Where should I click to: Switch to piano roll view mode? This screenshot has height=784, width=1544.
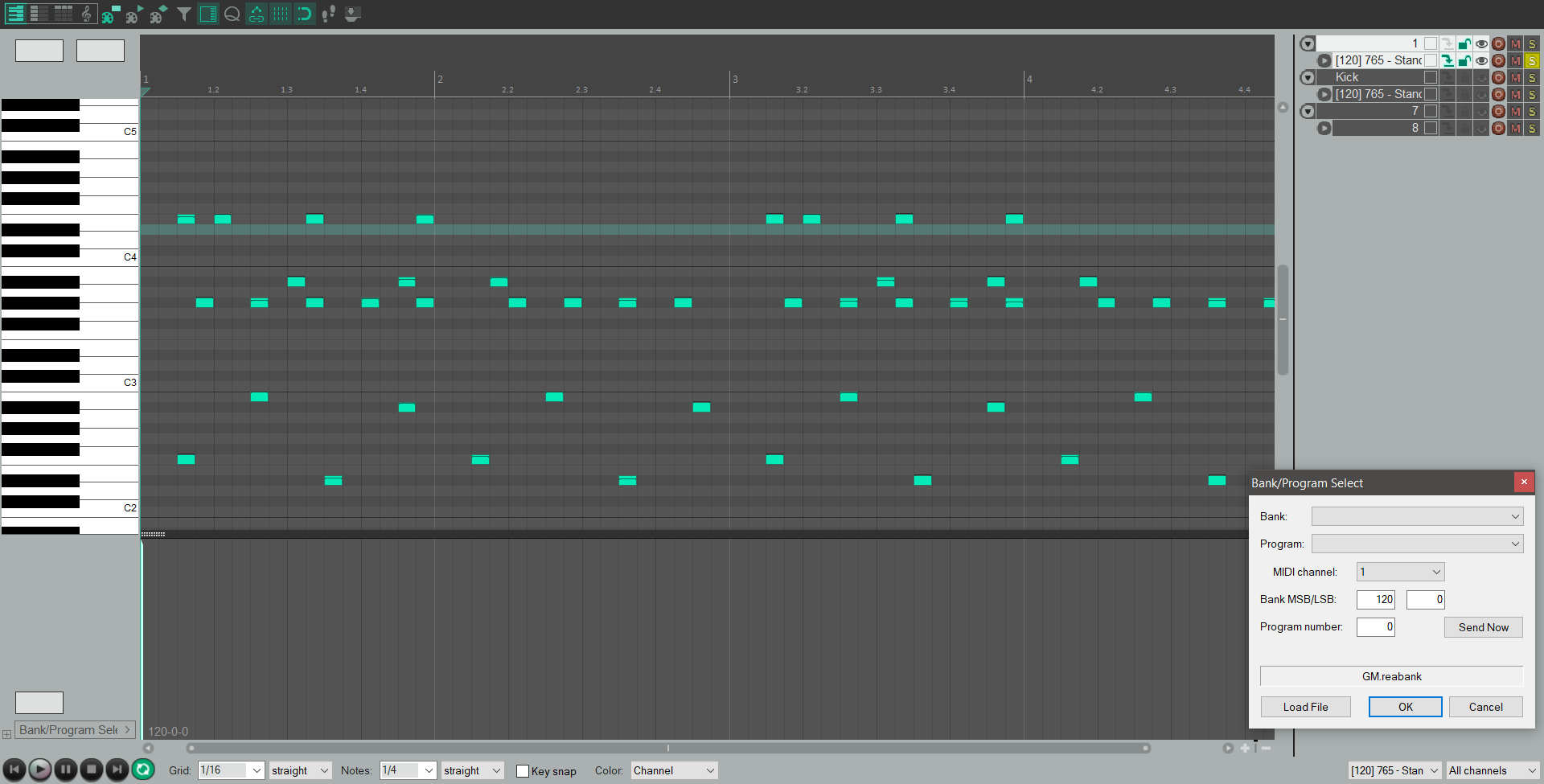[x=15, y=14]
